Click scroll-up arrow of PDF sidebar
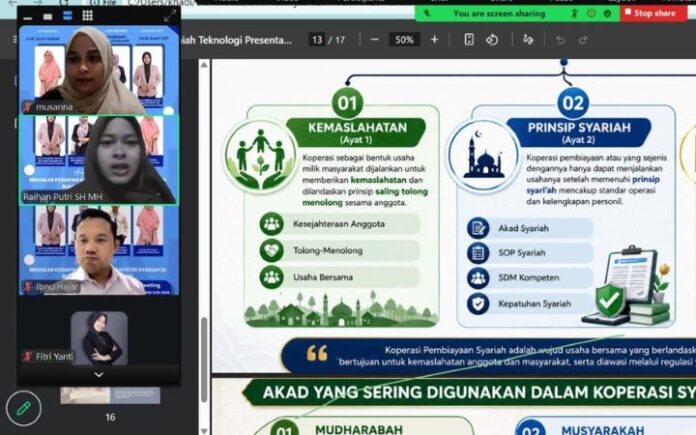Image resolution: width=696 pixels, height=435 pixels. click(204, 65)
